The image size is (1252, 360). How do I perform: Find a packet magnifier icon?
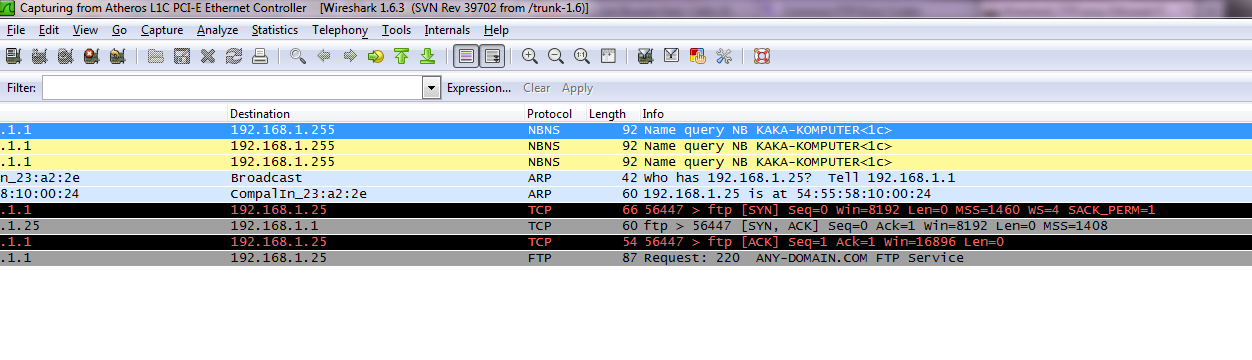click(298, 56)
